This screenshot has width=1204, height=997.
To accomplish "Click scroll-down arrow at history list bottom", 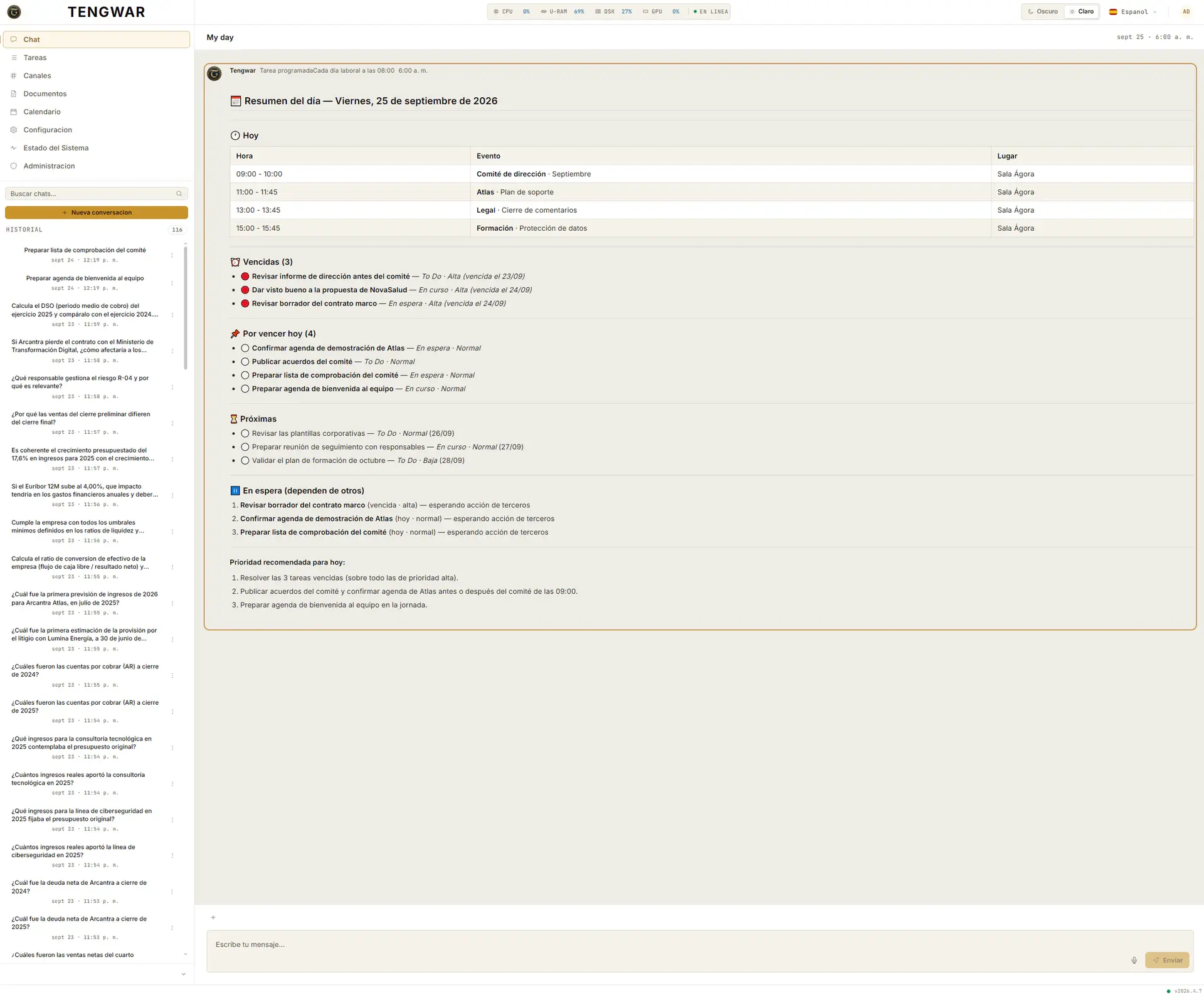I will (x=186, y=954).
